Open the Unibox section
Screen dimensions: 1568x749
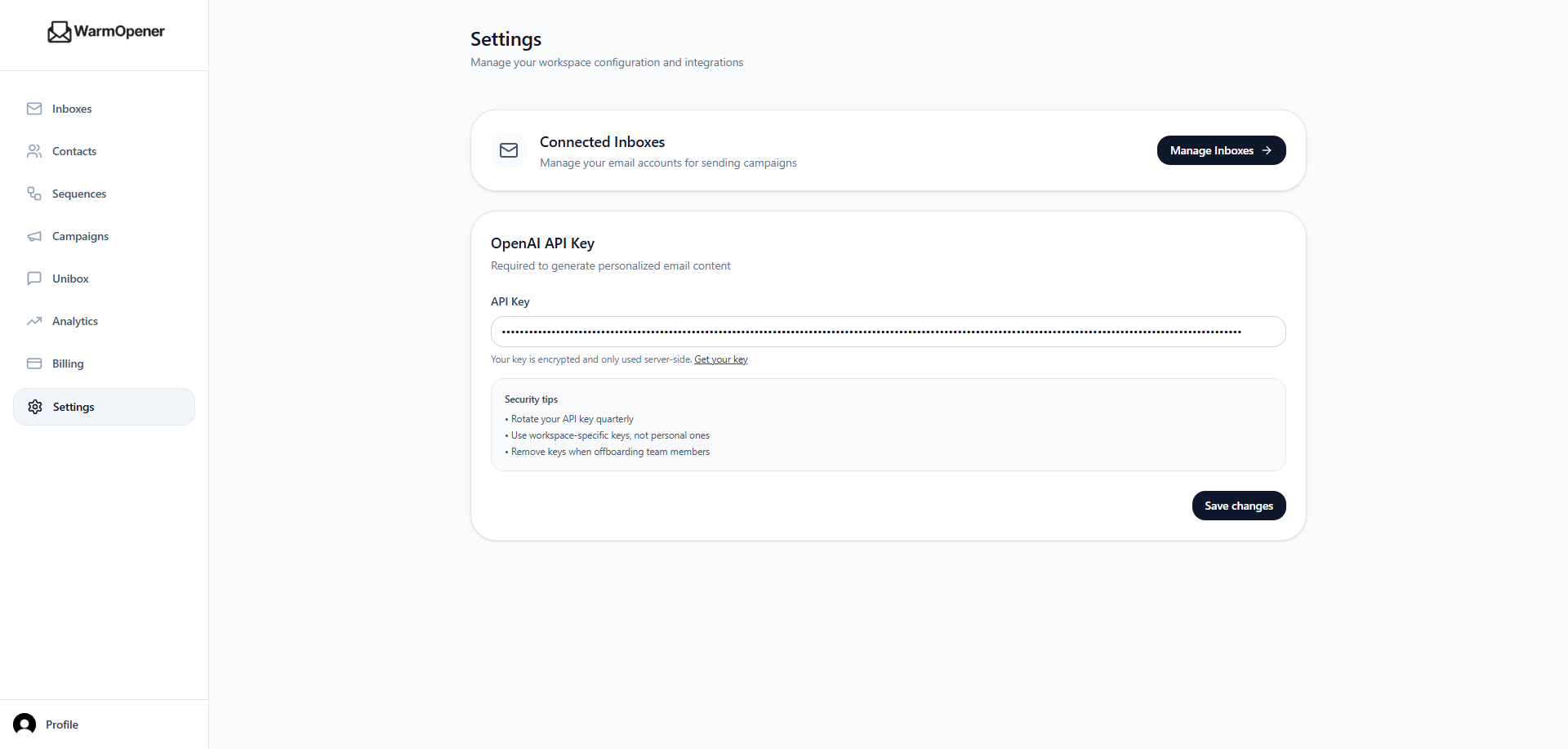point(69,278)
